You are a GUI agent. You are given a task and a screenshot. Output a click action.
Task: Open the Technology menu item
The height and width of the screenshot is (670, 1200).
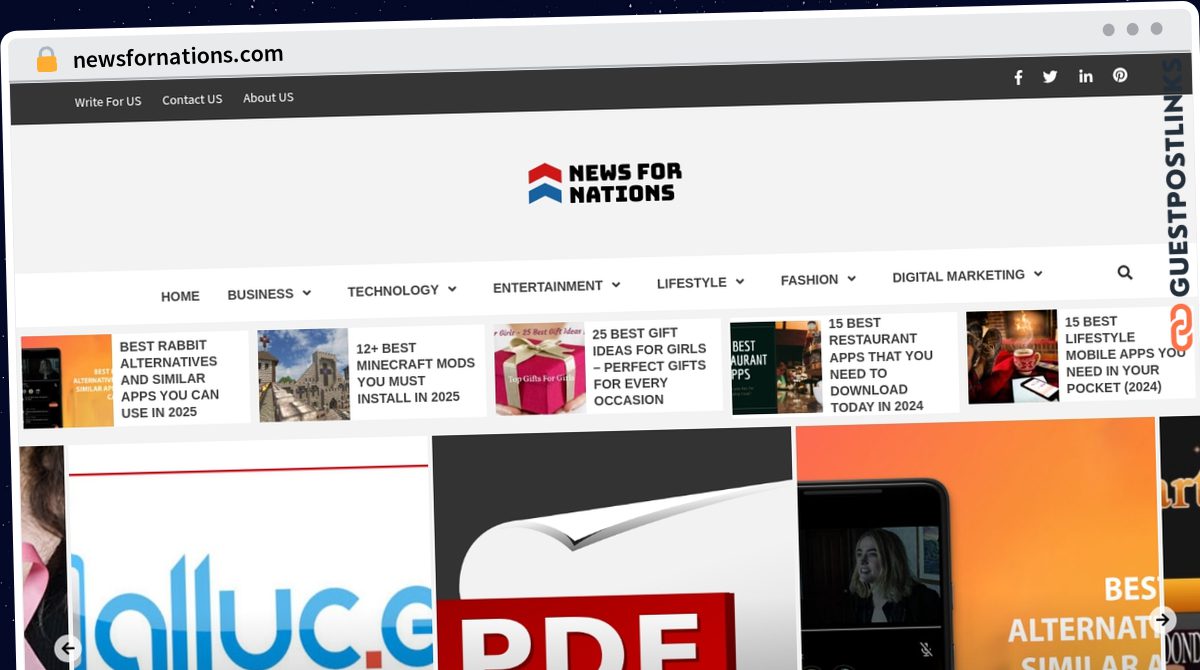393,291
